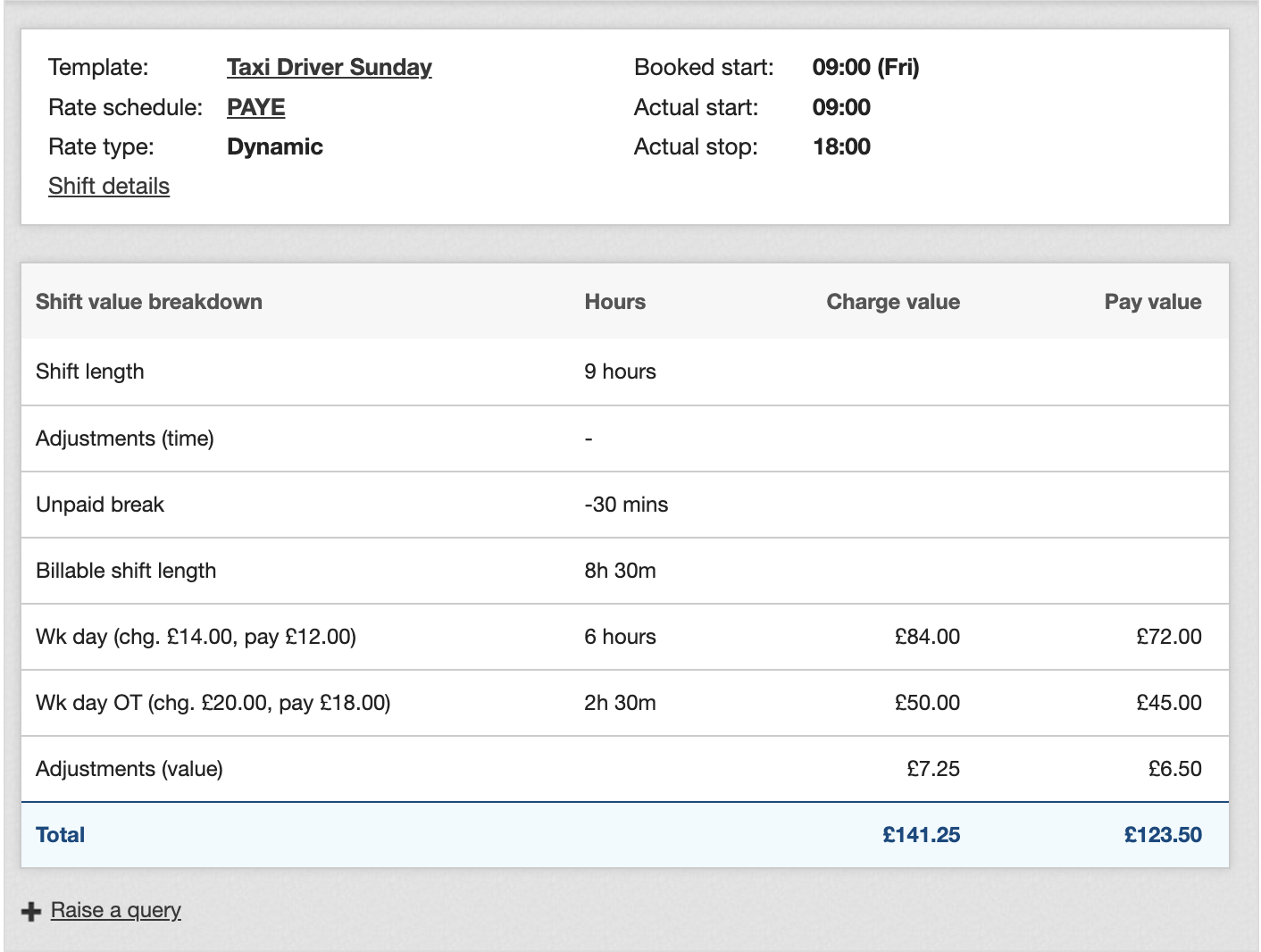Image resolution: width=1261 pixels, height=952 pixels.
Task: Select the total charge value £141.25
Action: (x=921, y=835)
